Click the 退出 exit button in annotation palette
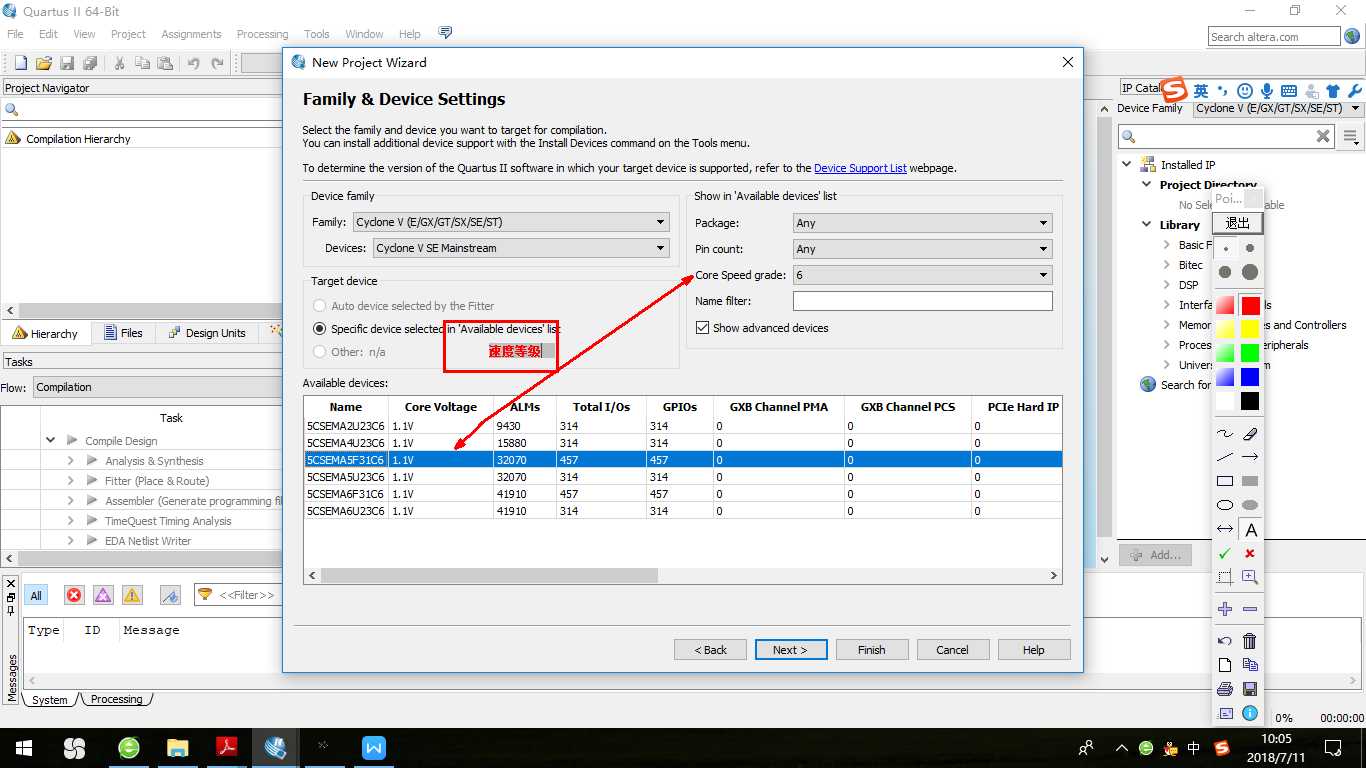Screen dimensions: 1366x768 tap(1238, 223)
